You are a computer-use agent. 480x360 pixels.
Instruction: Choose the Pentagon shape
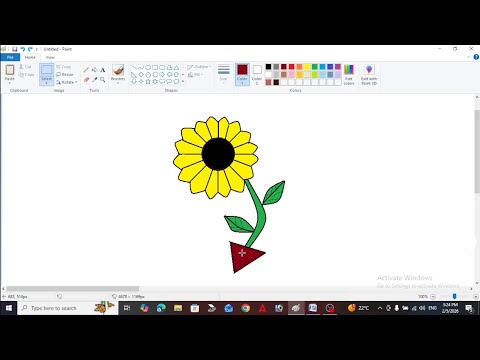[148, 74]
